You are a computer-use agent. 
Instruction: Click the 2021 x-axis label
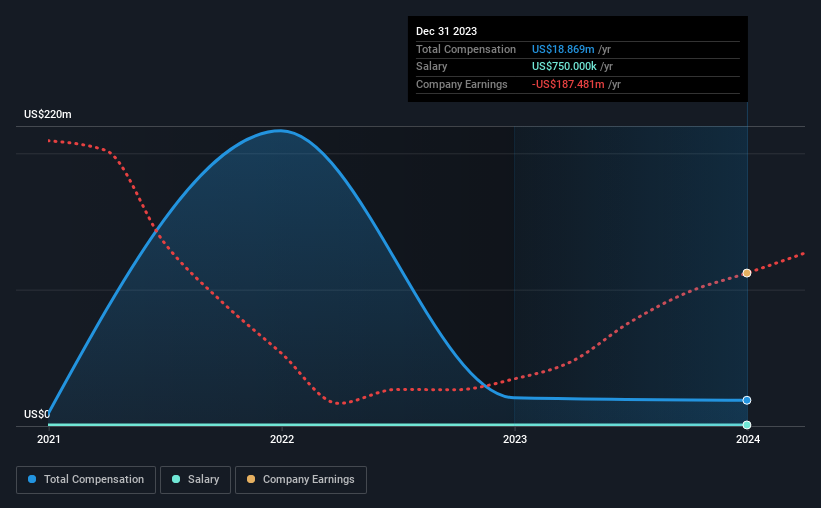pyautogui.click(x=49, y=439)
